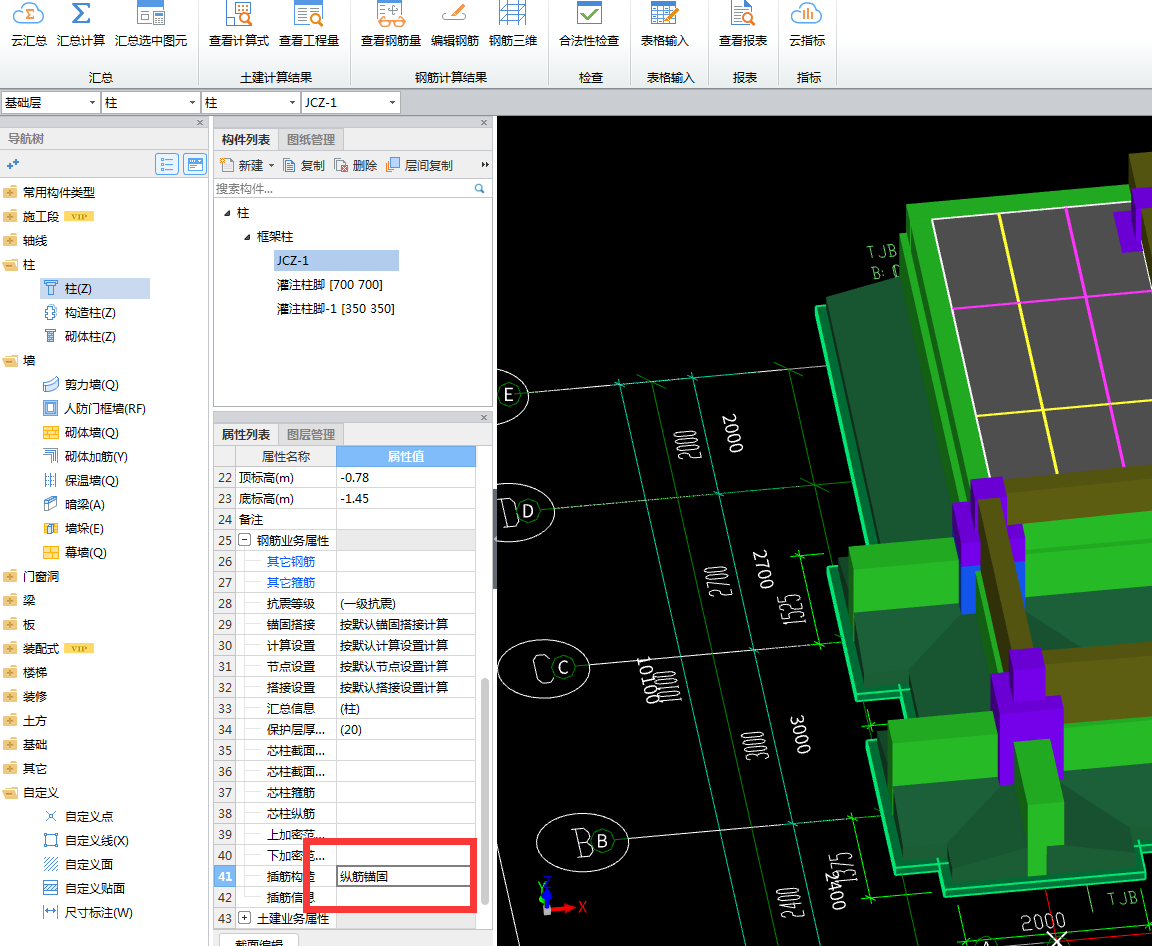
Task: Select 编辑钢筋 edit rebar tool
Action: 454,25
